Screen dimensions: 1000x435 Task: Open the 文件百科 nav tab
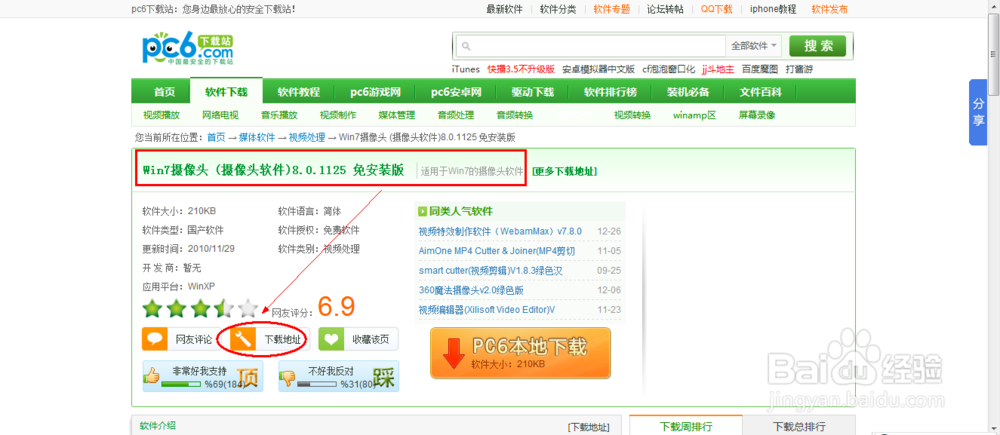(760, 92)
